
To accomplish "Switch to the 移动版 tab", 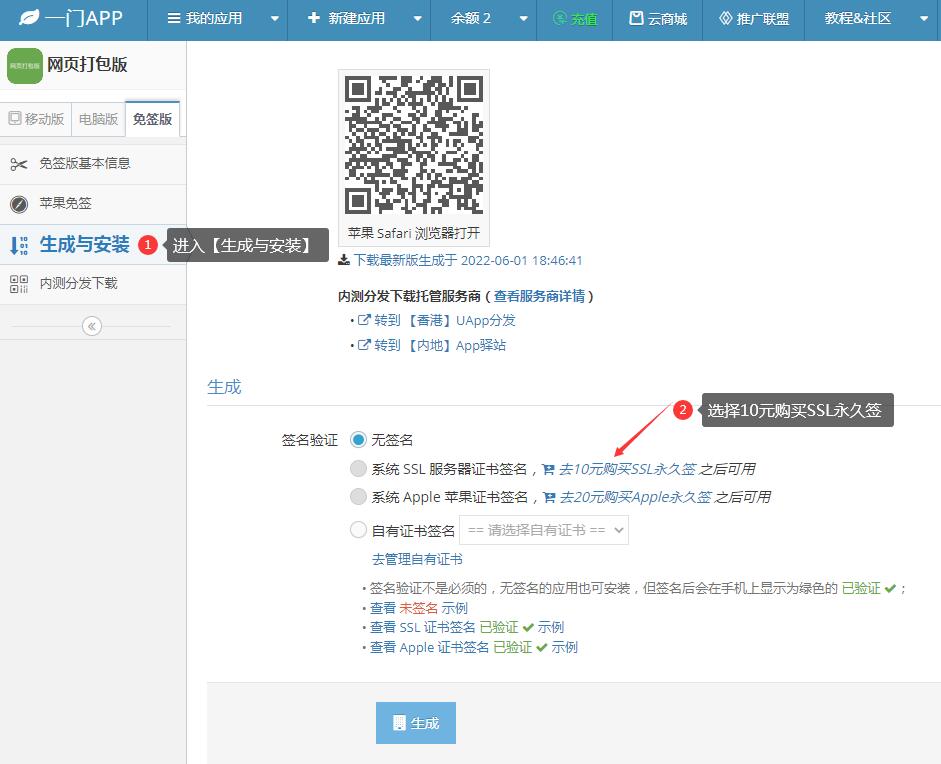I will tap(36, 119).
